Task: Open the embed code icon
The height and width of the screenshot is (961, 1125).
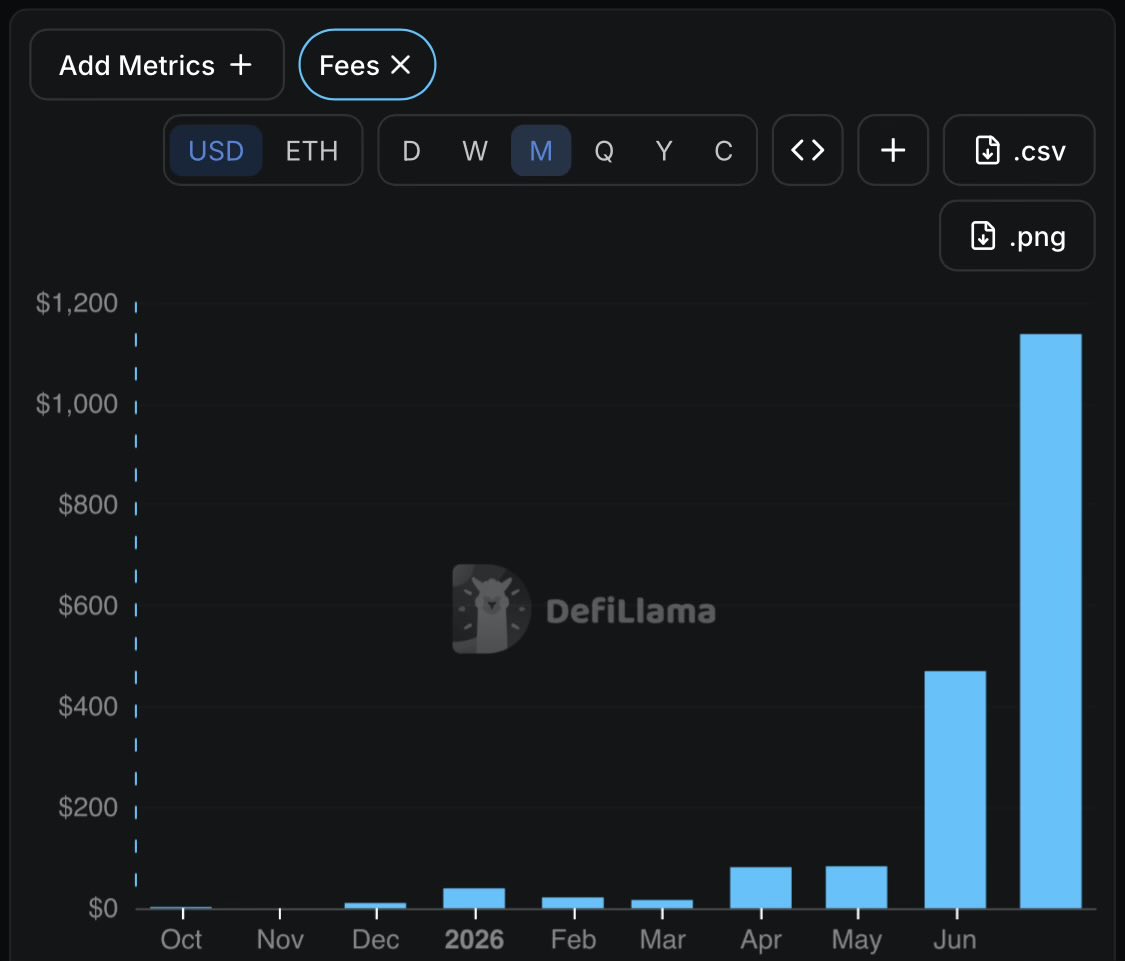Action: 807,150
